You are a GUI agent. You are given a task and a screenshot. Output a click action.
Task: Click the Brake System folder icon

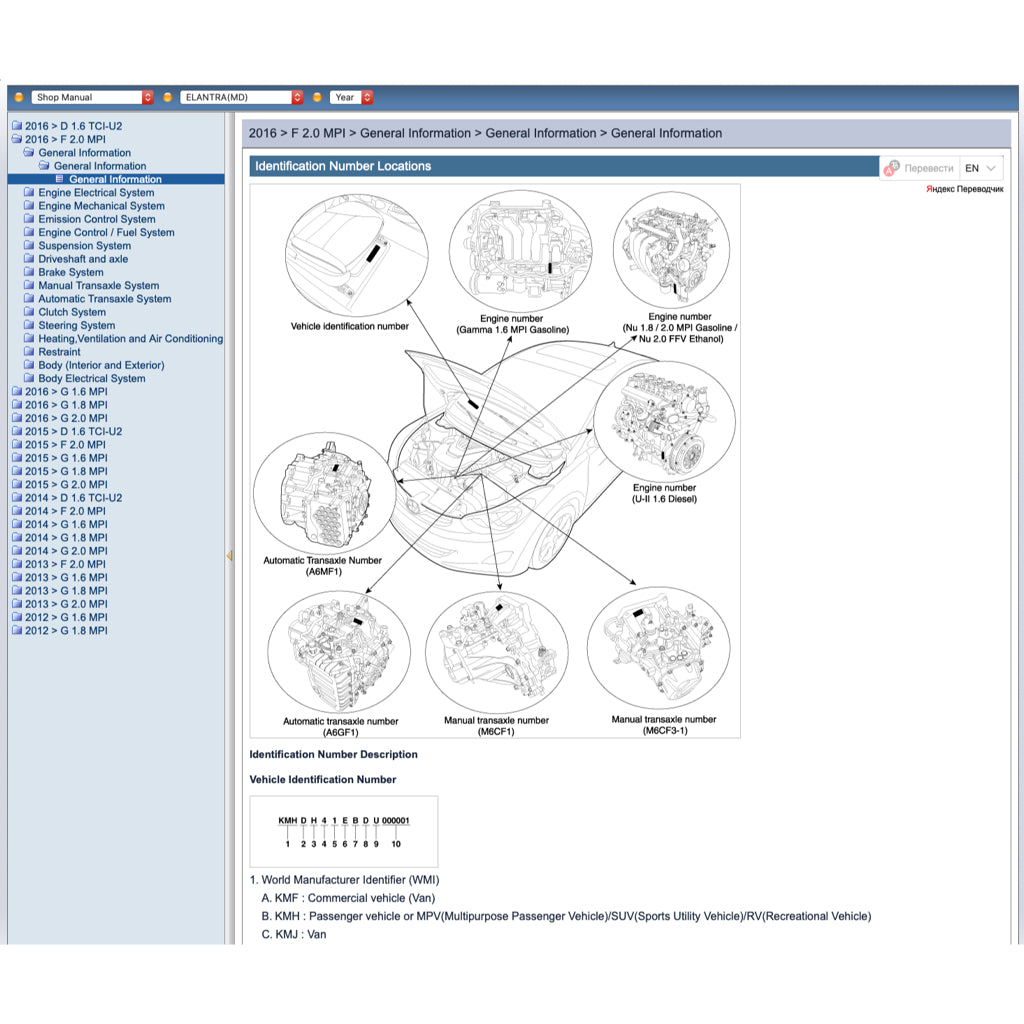tap(29, 272)
